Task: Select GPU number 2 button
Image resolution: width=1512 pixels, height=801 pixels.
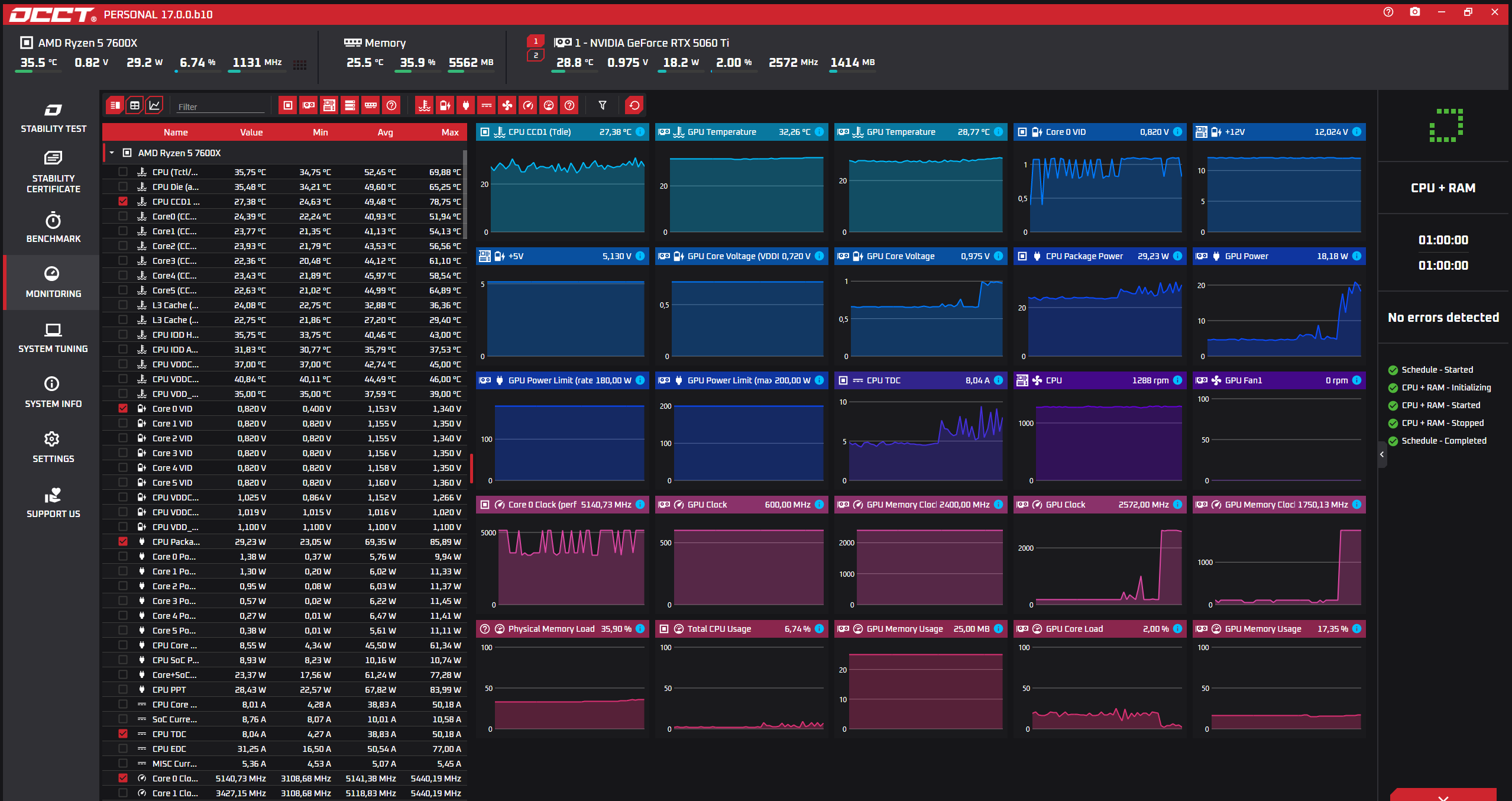Action: 536,56
